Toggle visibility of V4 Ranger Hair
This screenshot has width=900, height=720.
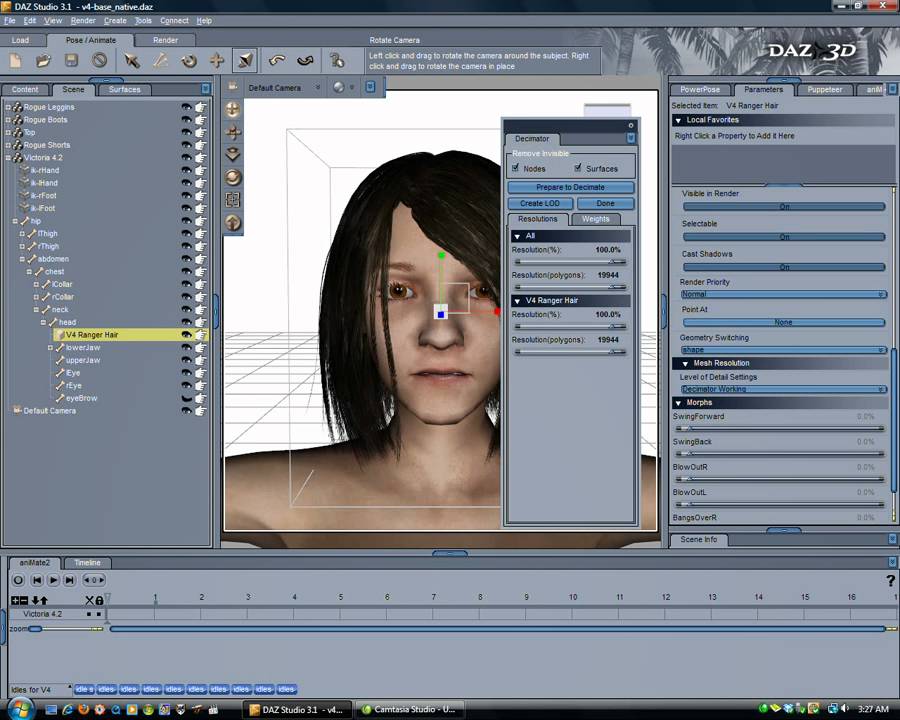coord(186,334)
